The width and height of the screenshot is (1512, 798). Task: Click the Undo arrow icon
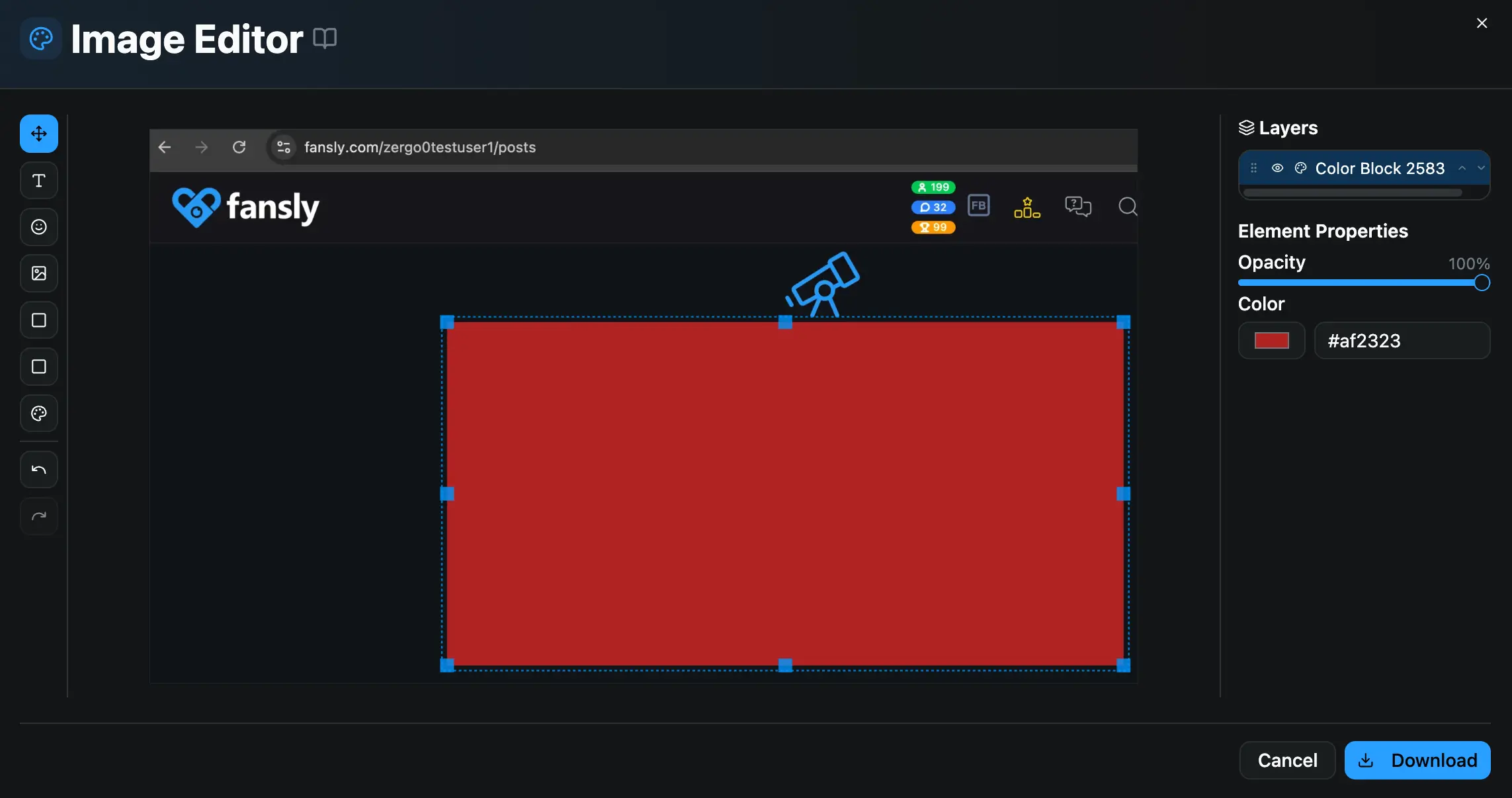pyautogui.click(x=38, y=469)
